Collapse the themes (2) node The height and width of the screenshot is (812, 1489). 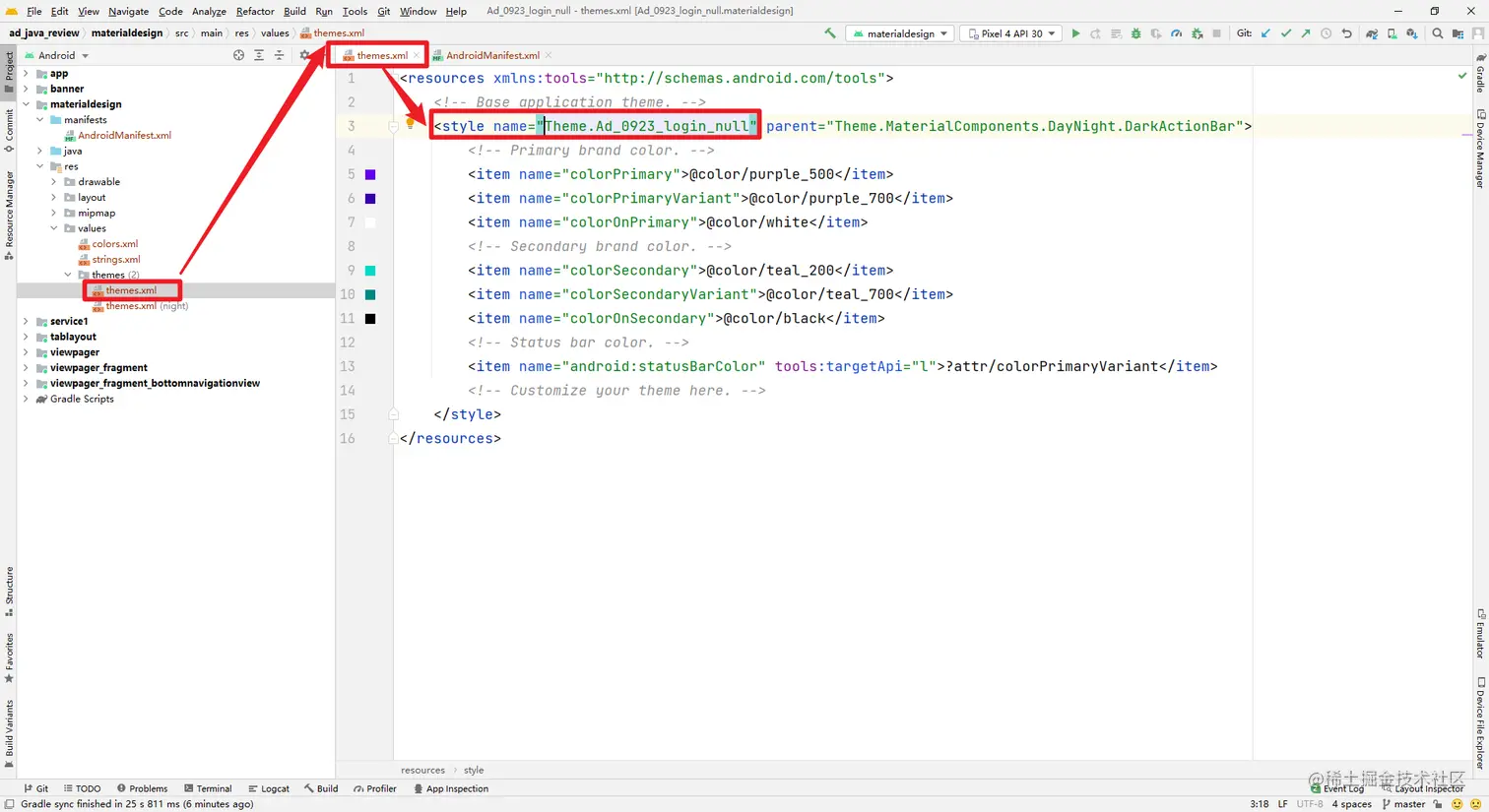click(68, 275)
